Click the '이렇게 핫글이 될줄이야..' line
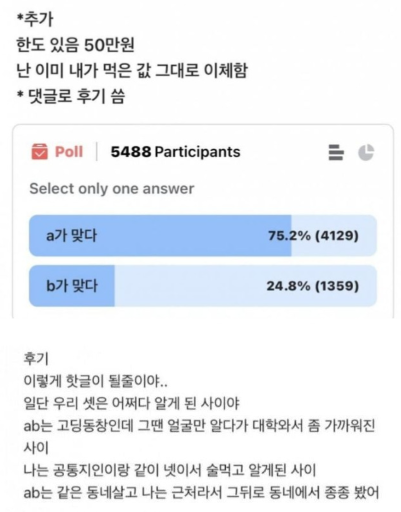 [95, 381]
